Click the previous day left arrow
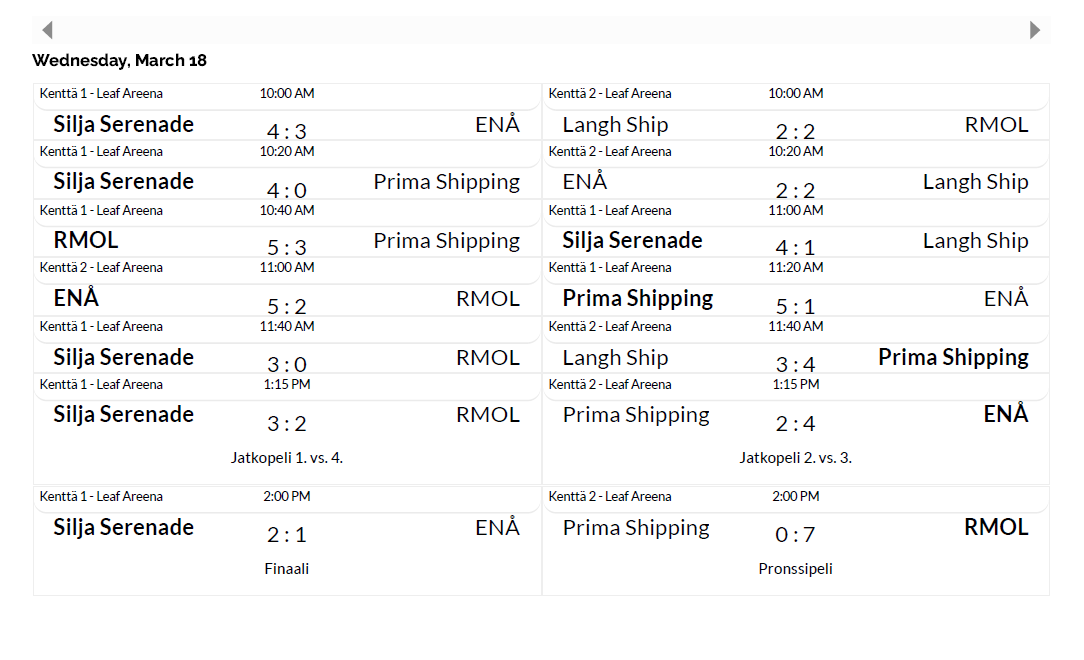 47,30
